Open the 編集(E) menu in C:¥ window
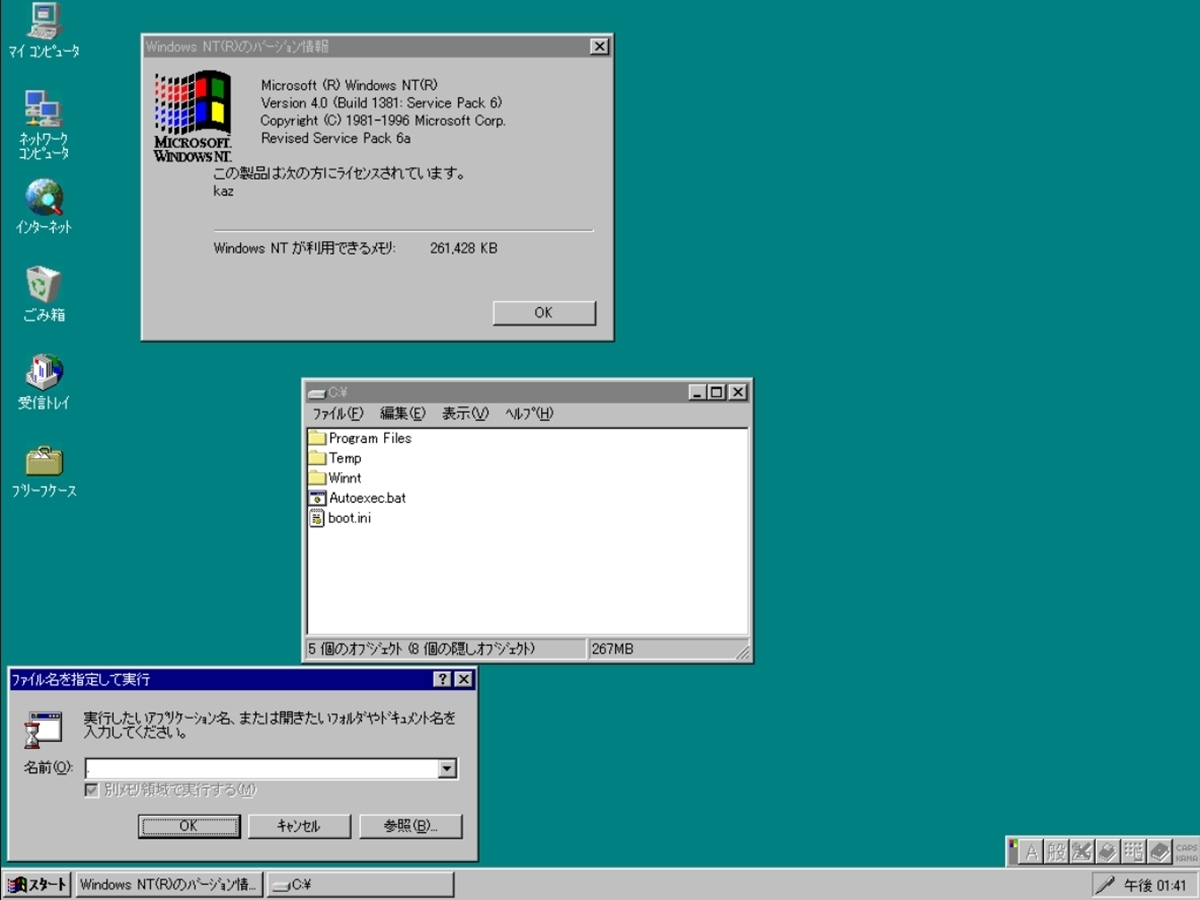Screen dimensions: 1200x900 (402, 413)
